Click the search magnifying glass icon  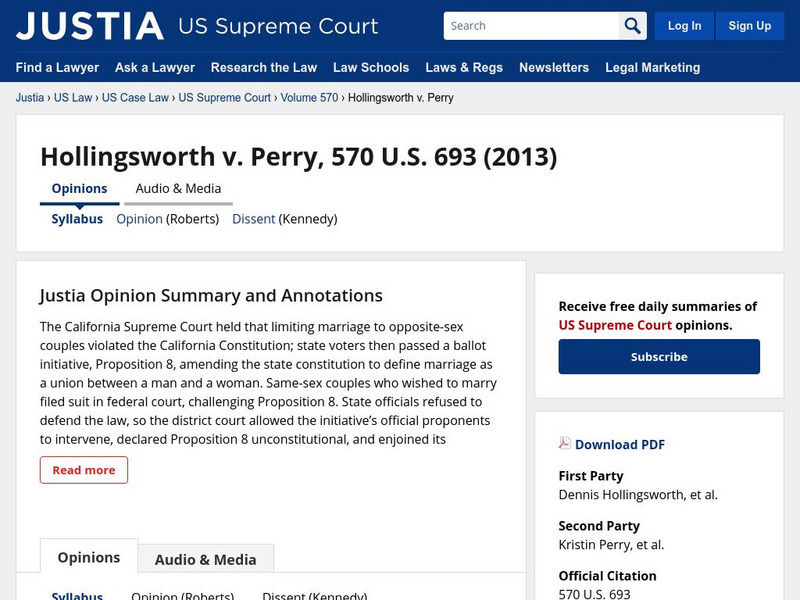pos(632,25)
